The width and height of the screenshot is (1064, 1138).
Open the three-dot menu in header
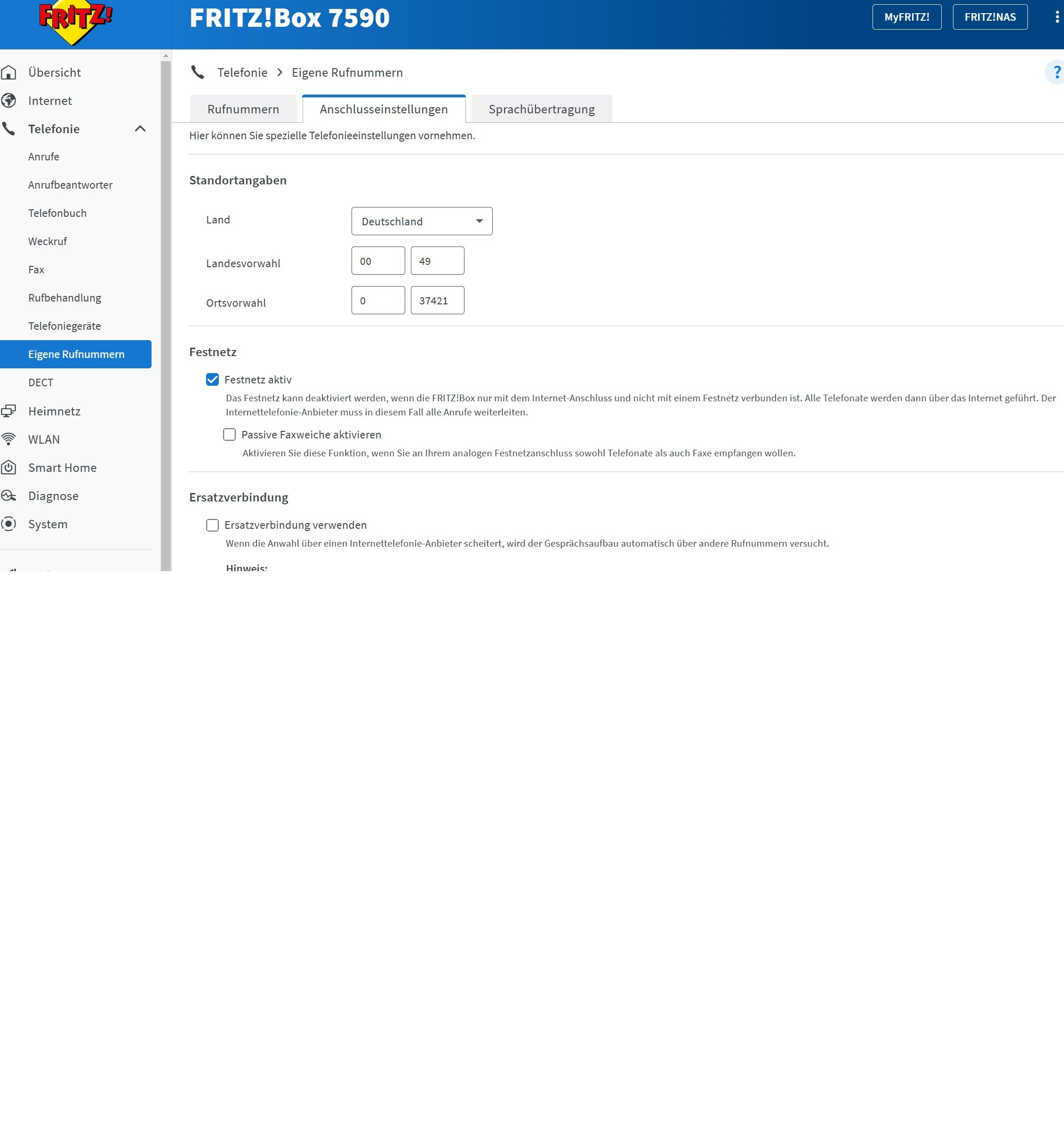1056,17
